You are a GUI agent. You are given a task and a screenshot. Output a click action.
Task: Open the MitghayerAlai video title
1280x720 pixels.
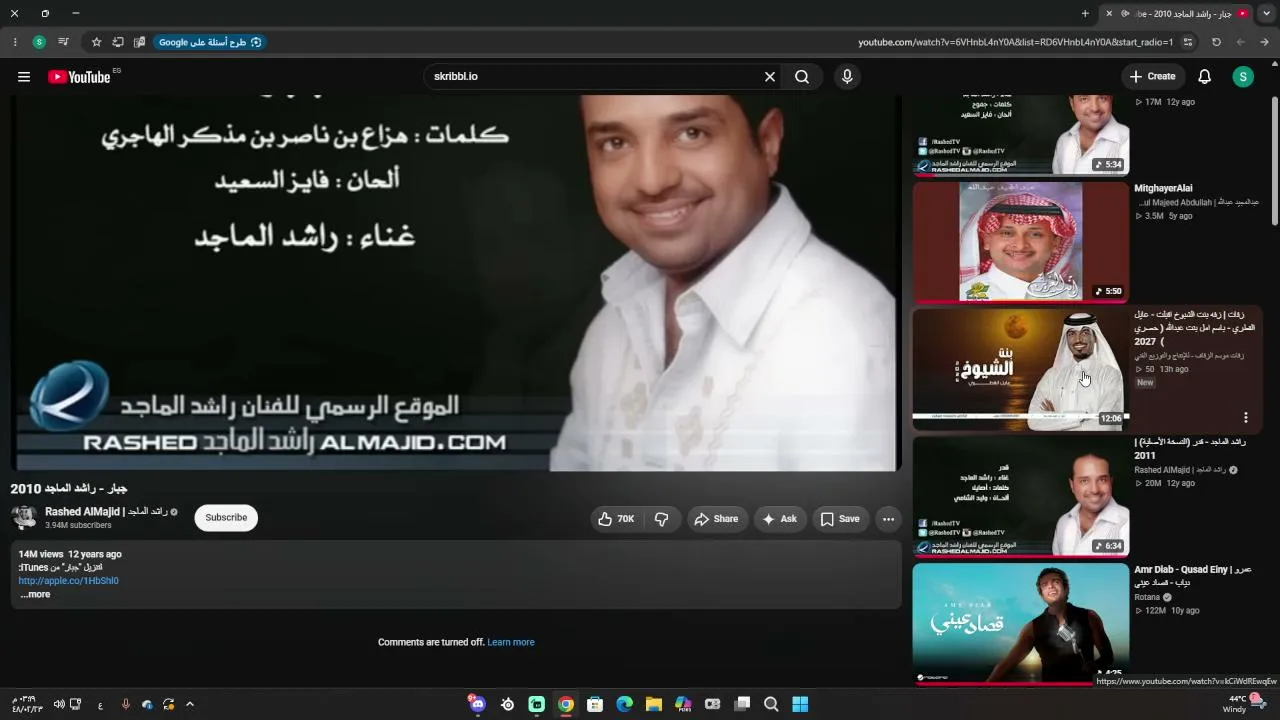1164,189
